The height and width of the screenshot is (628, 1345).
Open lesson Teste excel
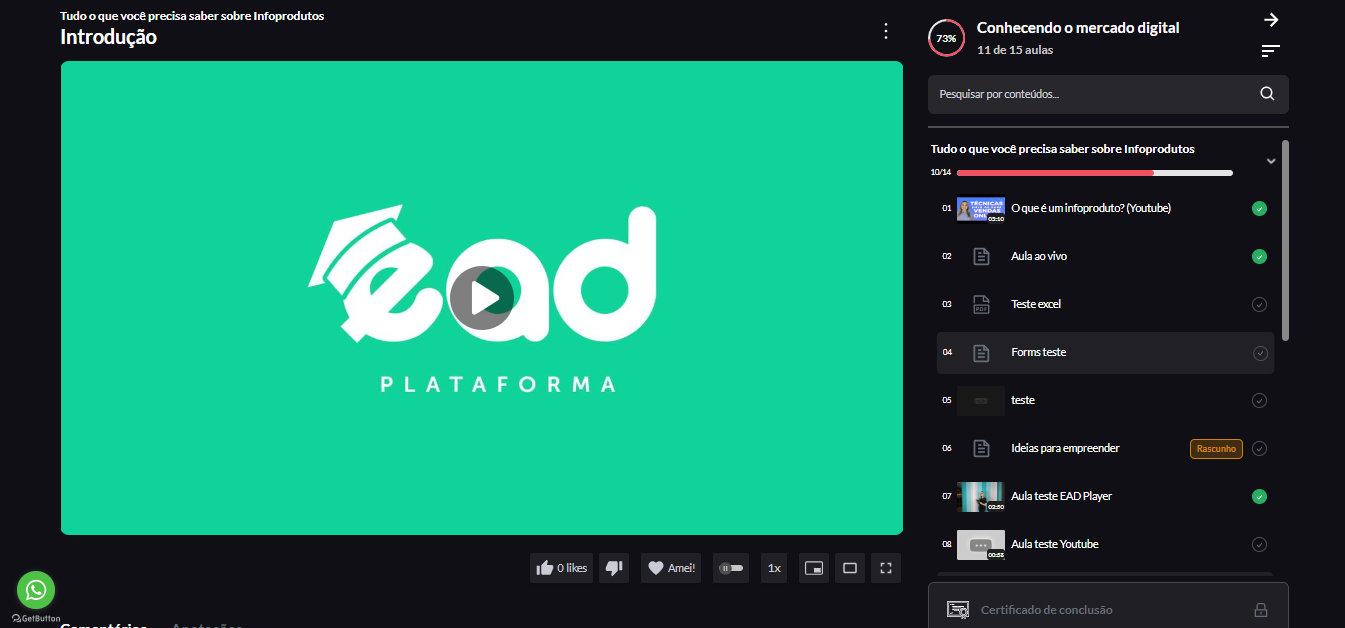(1036, 304)
